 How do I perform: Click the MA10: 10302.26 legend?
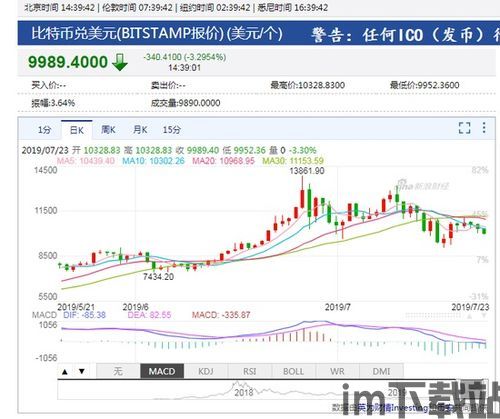point(153,161)
